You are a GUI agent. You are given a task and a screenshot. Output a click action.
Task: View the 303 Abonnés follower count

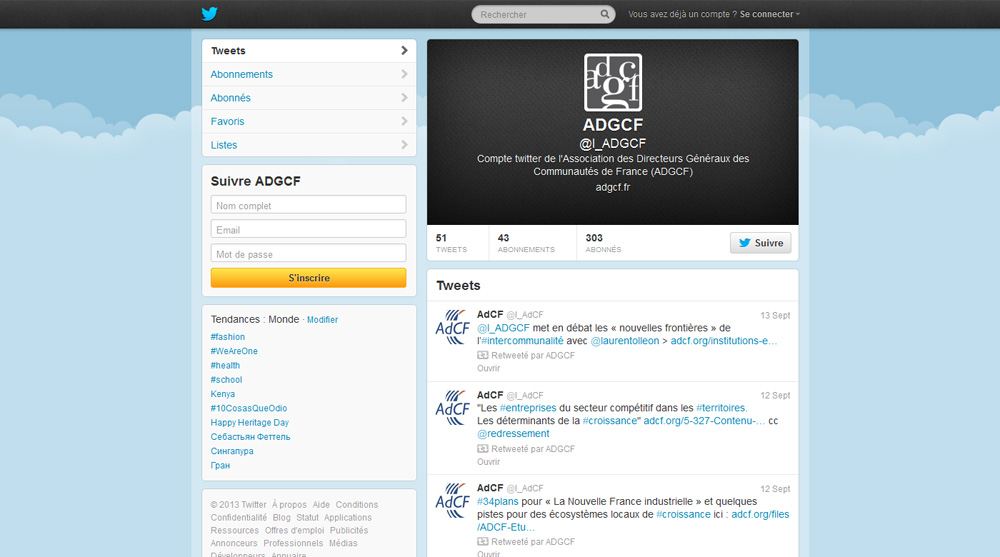(603, 243)
